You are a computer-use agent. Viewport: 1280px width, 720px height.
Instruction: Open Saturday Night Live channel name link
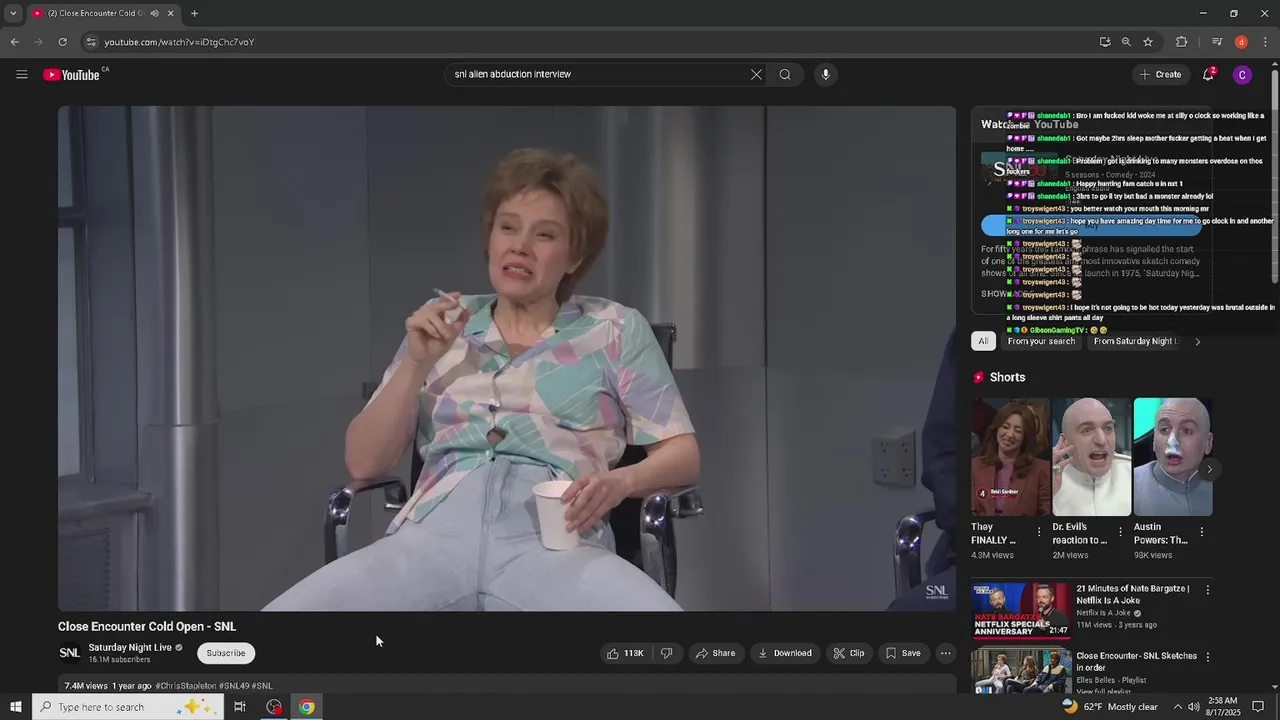[x=130, y=647]
